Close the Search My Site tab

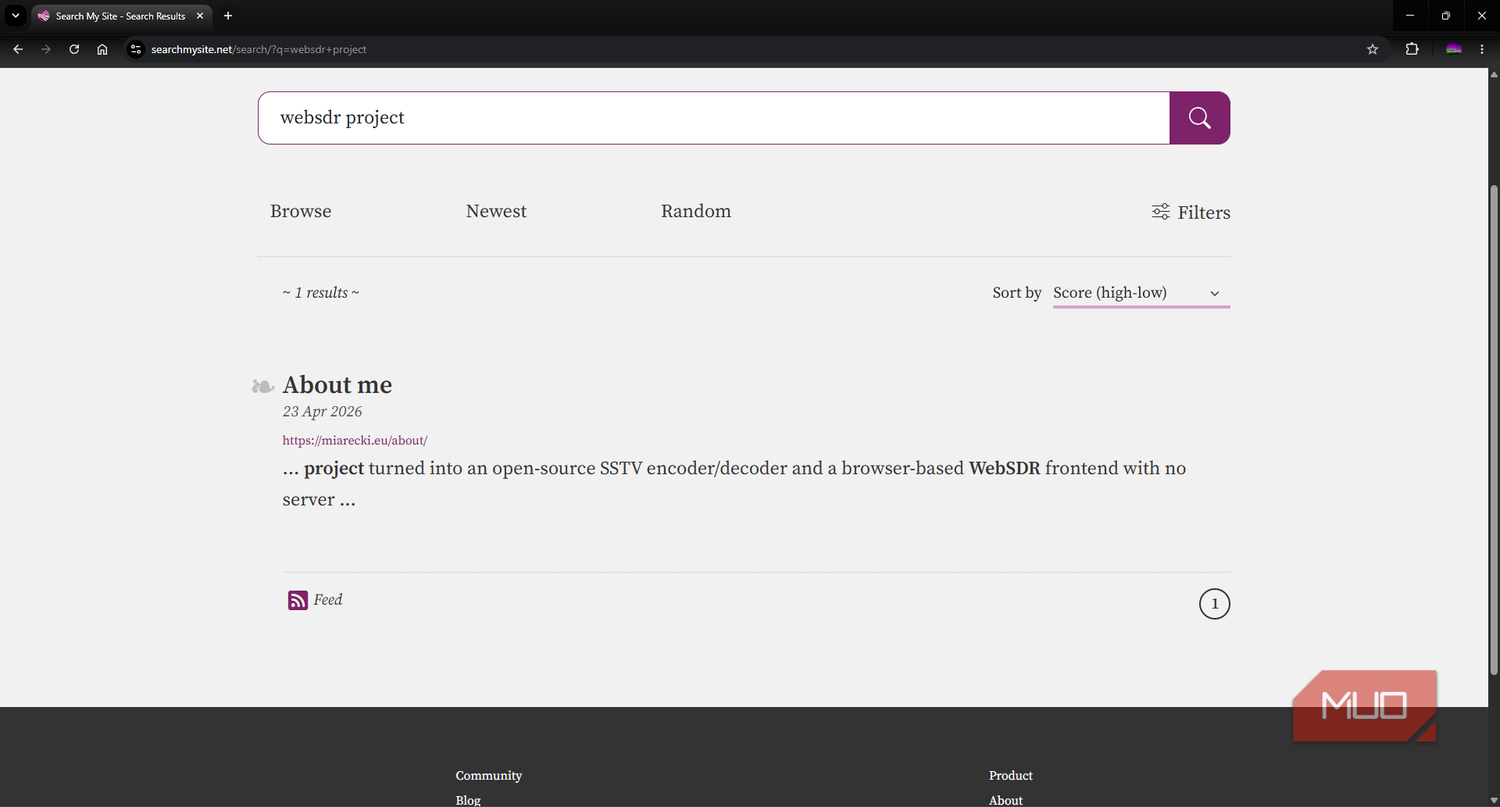pyautogui.click(x=200, y=16)
